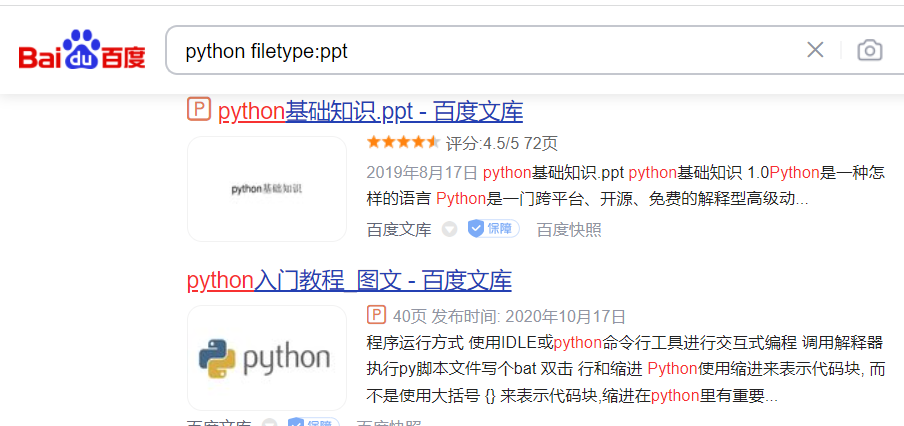Click 百度文库 source under first result
The image size is (904, 426).
click(399, 230)
